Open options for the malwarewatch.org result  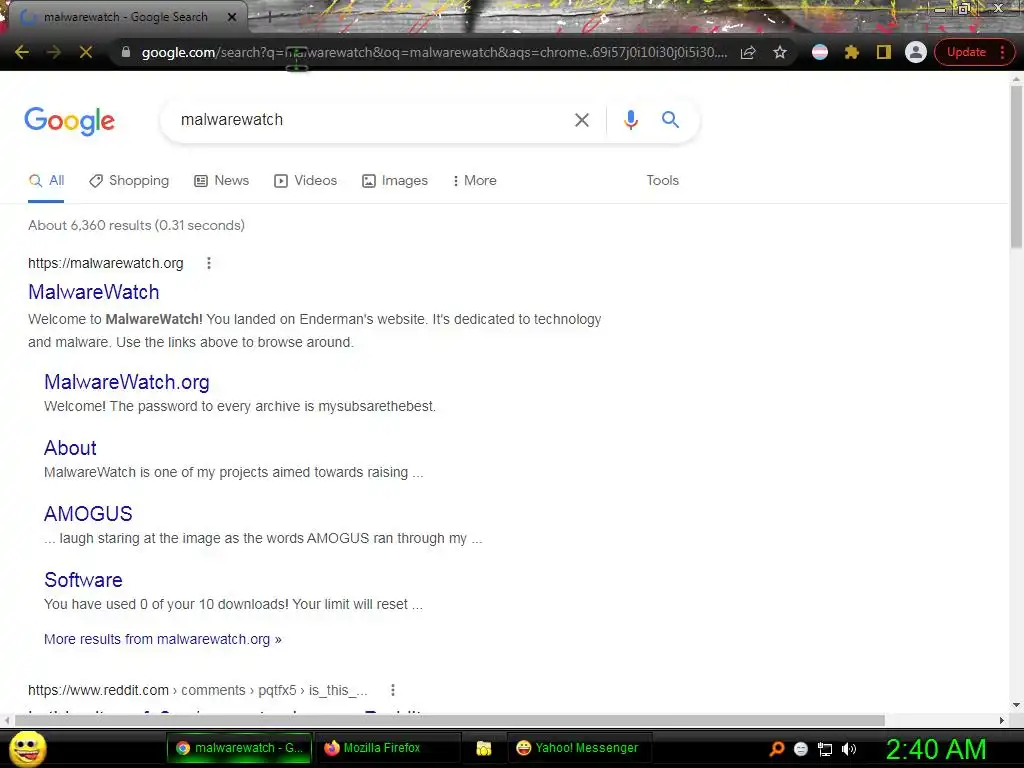coord(209,263)
